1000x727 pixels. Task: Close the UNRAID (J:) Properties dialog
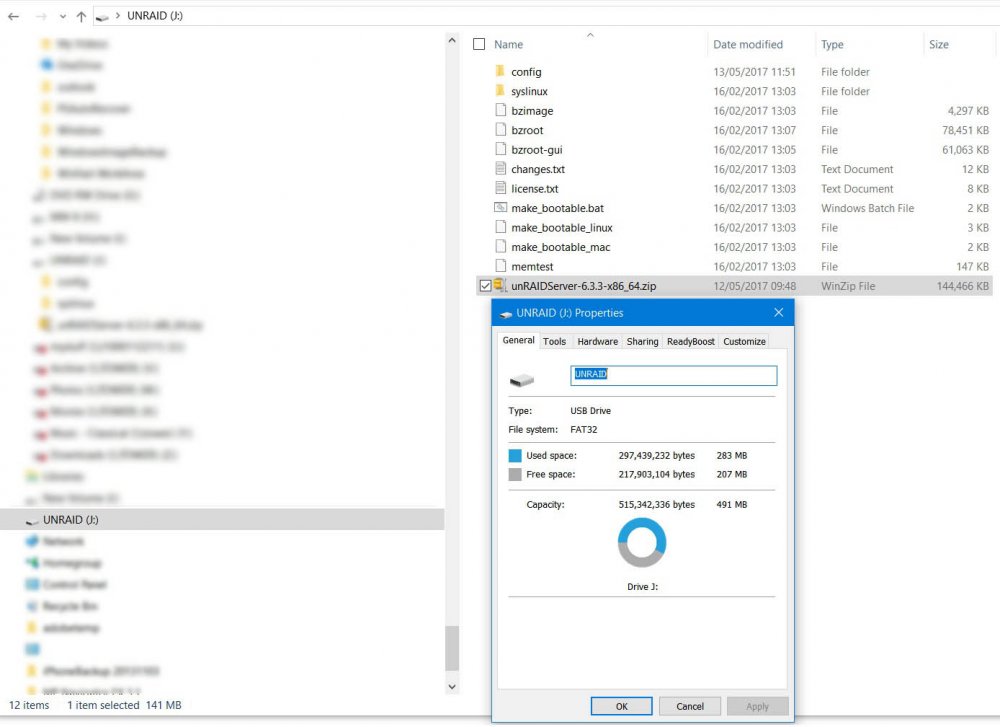pos(778,312)
